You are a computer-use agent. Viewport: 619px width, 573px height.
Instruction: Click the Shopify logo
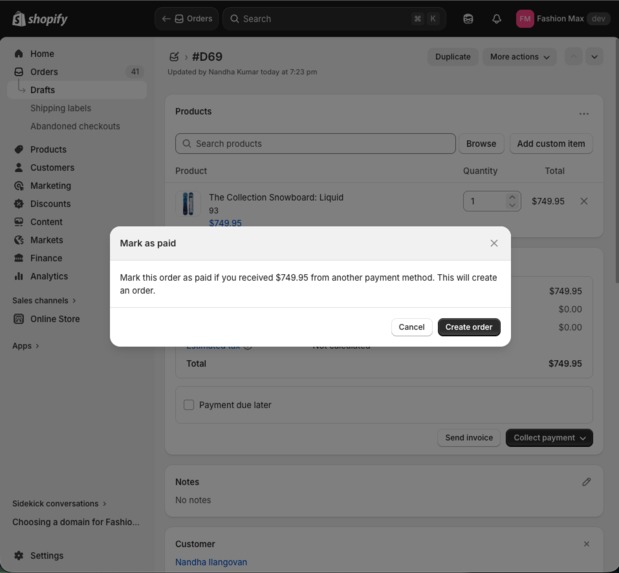(40, 19)
